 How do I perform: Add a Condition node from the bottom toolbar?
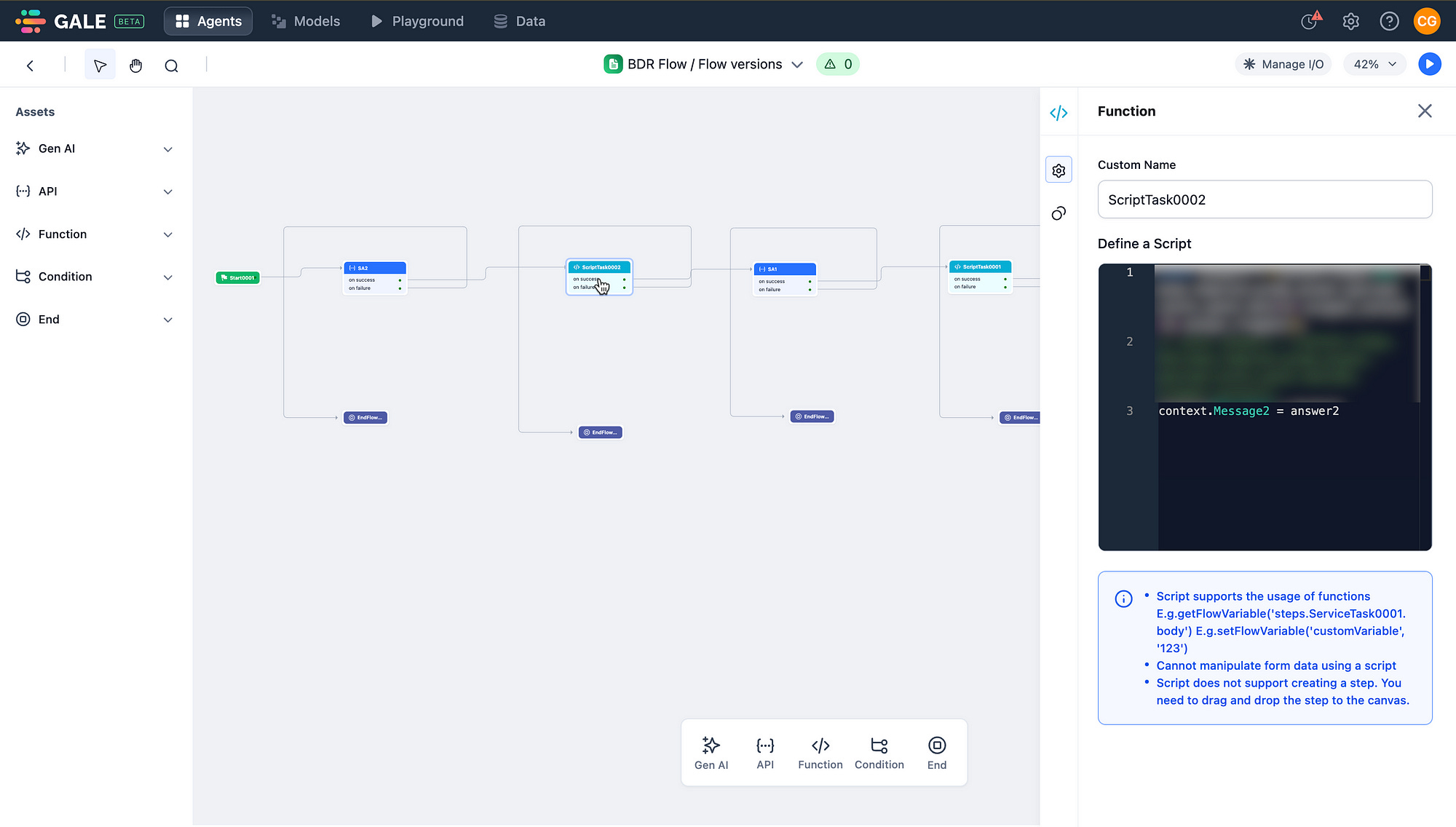tap(879, 752)
